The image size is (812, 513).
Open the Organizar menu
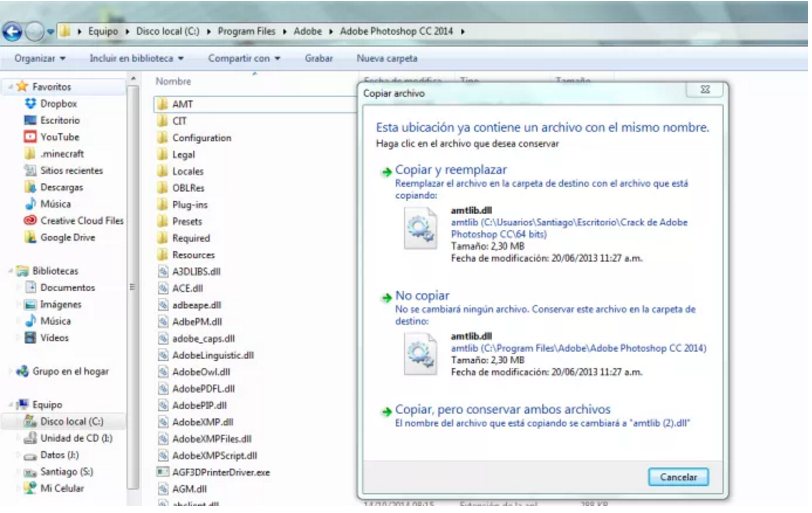(x=40, y=58)
